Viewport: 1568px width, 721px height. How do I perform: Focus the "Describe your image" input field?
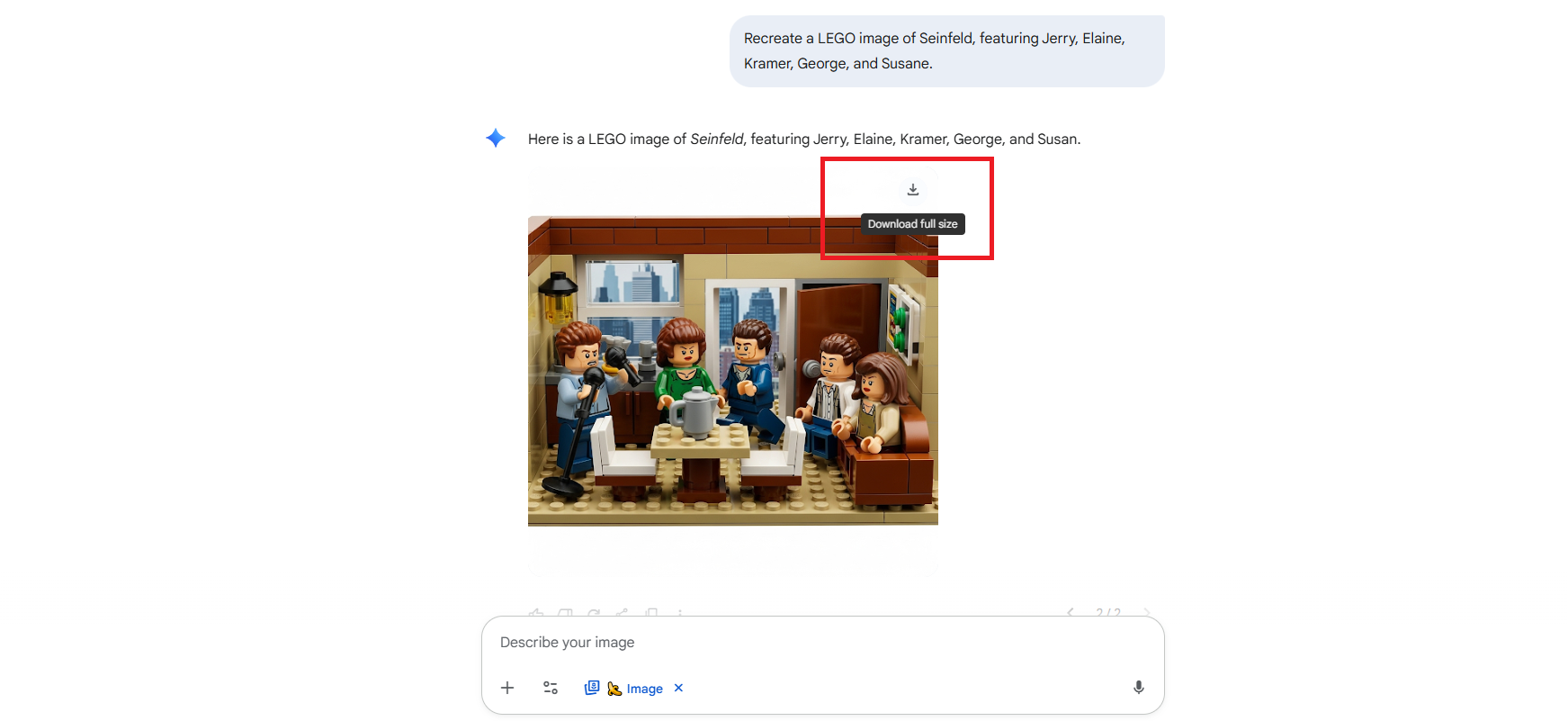click(822, 642)
